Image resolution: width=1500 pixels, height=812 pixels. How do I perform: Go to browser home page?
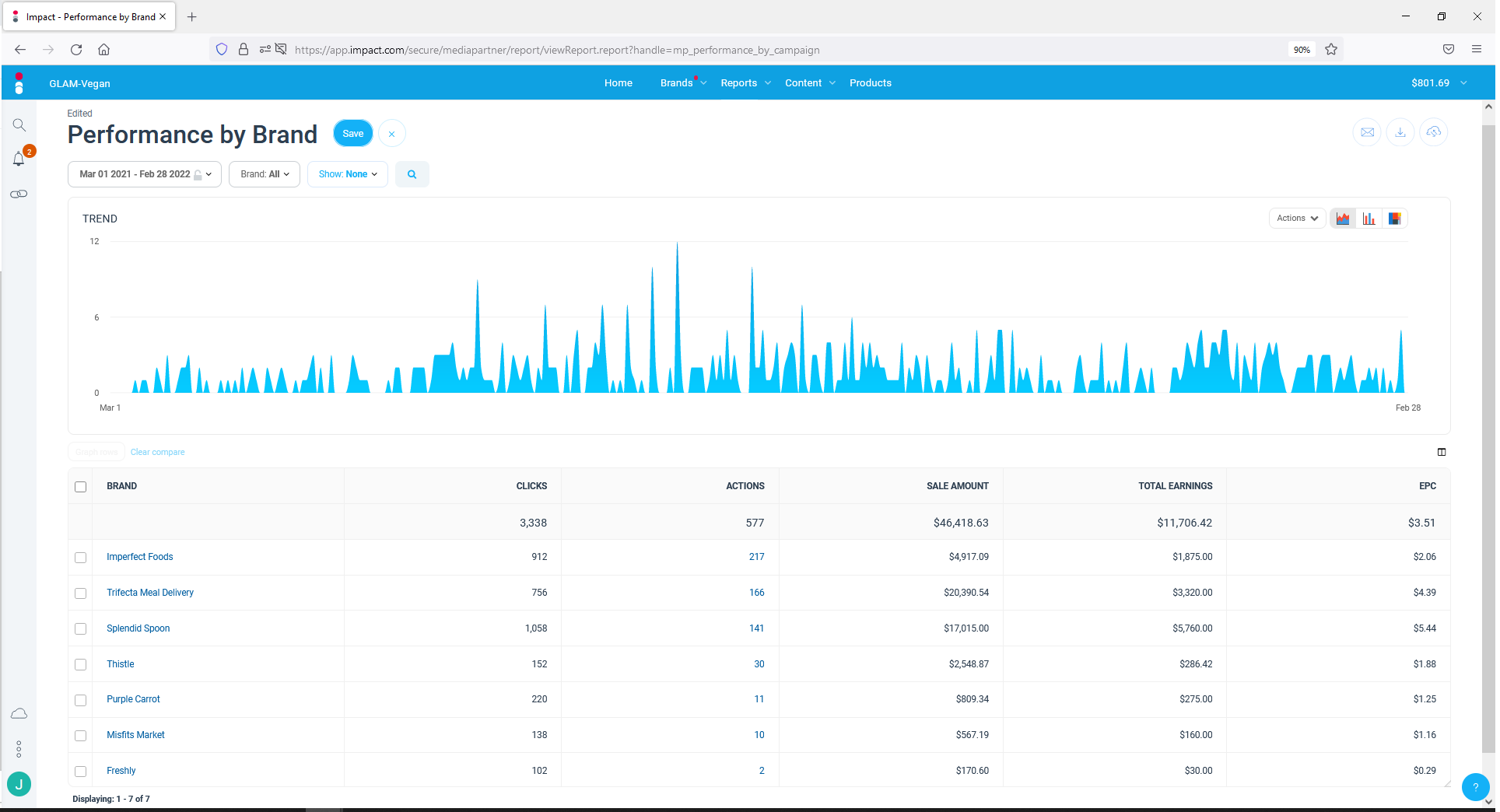[103, 50]
